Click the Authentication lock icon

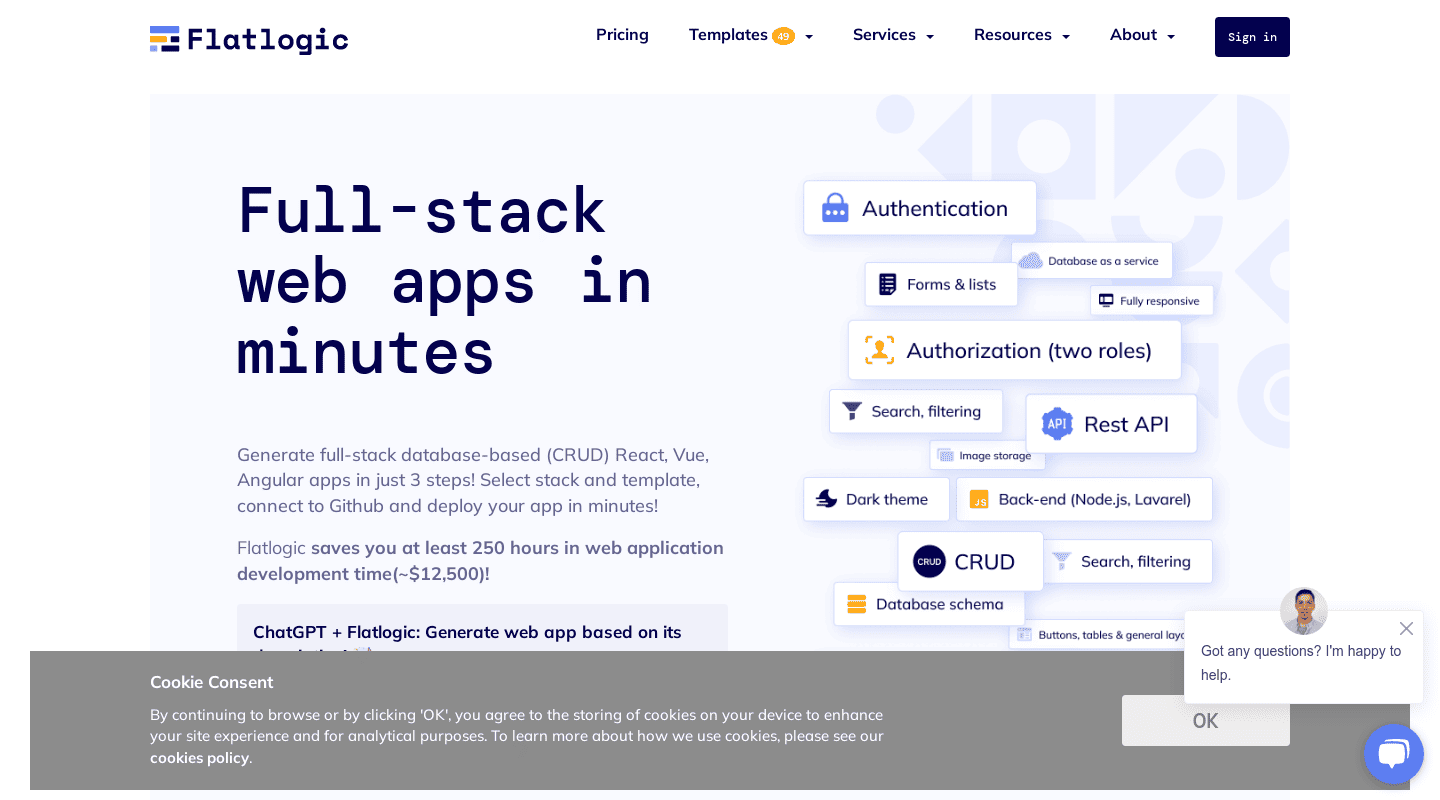[x=835, y=208]
